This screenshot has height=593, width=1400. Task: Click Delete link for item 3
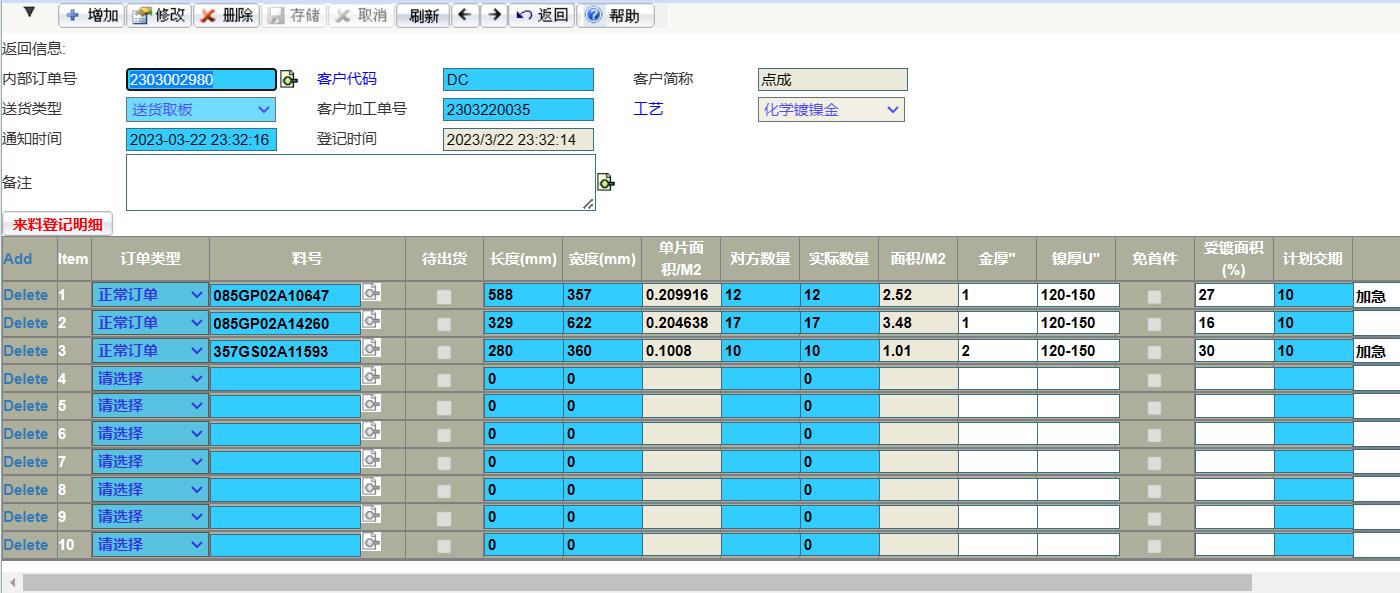pos(25,351)
